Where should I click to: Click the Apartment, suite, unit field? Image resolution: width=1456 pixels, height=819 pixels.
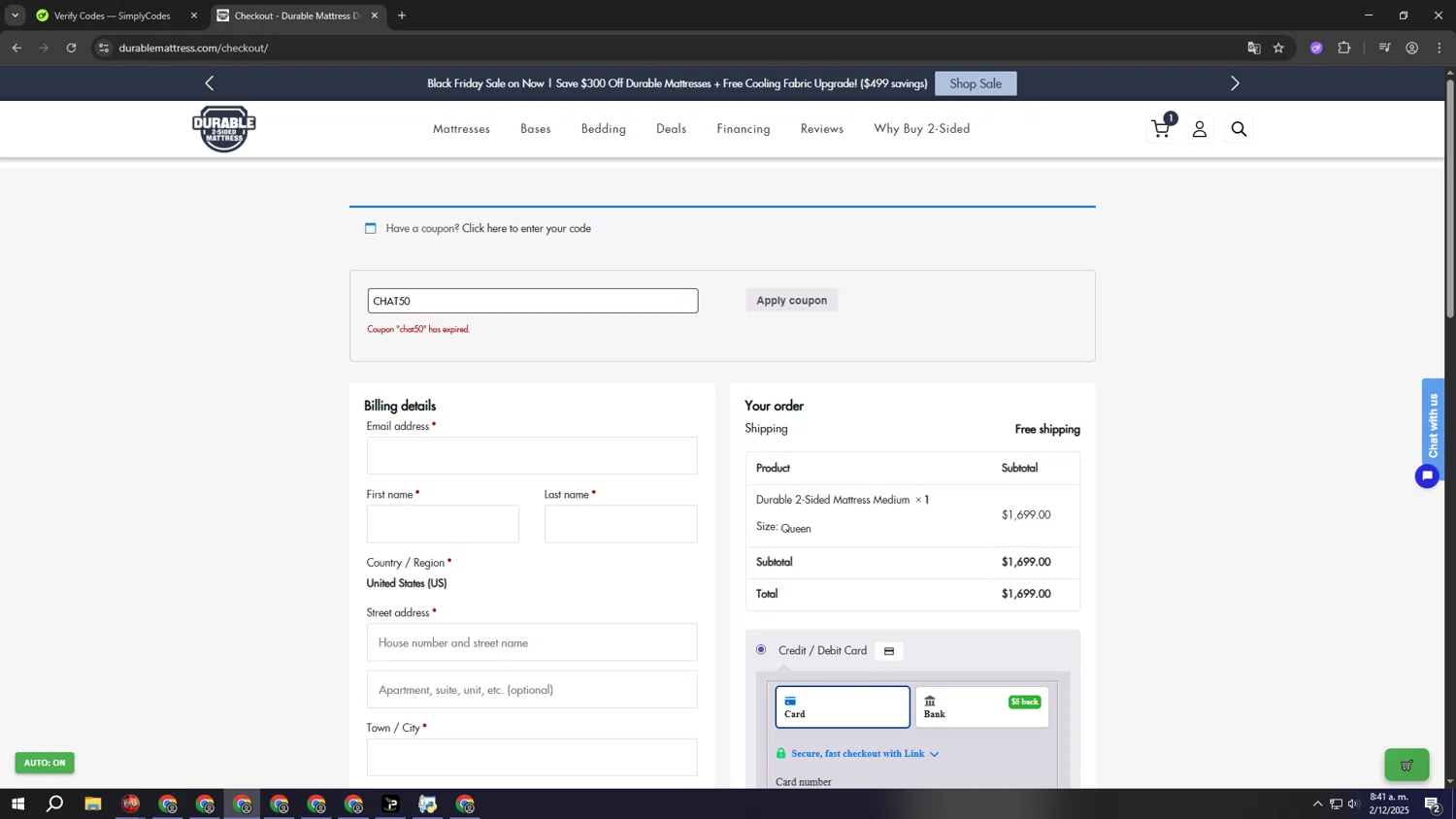[x=532, y=690]
